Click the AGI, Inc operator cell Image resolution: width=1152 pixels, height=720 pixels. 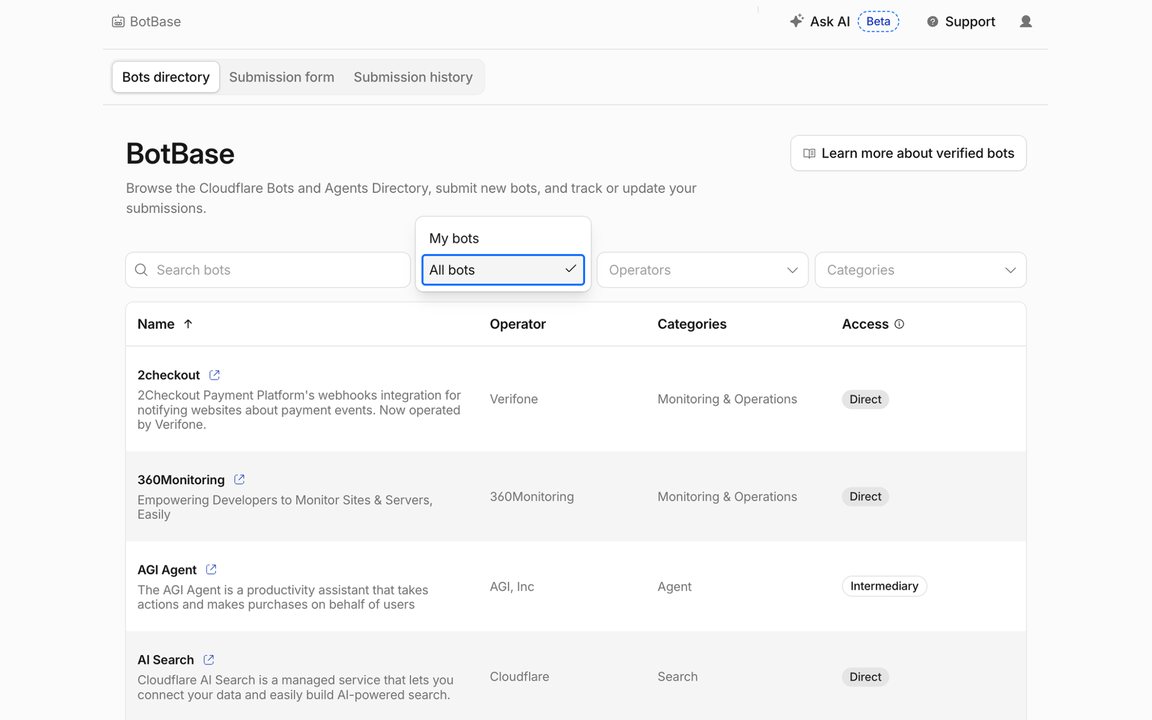[512, 586]
